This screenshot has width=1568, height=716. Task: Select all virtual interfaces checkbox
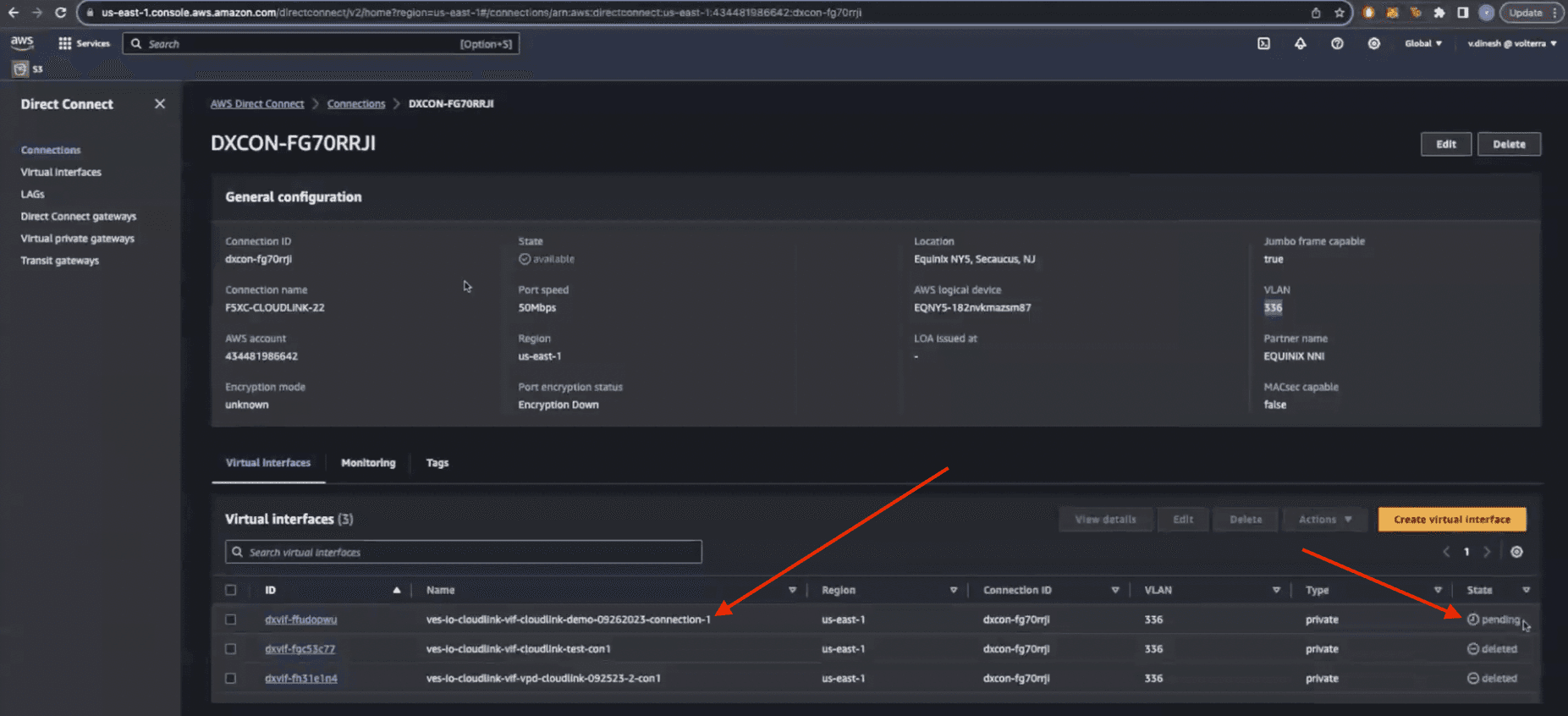230,590
